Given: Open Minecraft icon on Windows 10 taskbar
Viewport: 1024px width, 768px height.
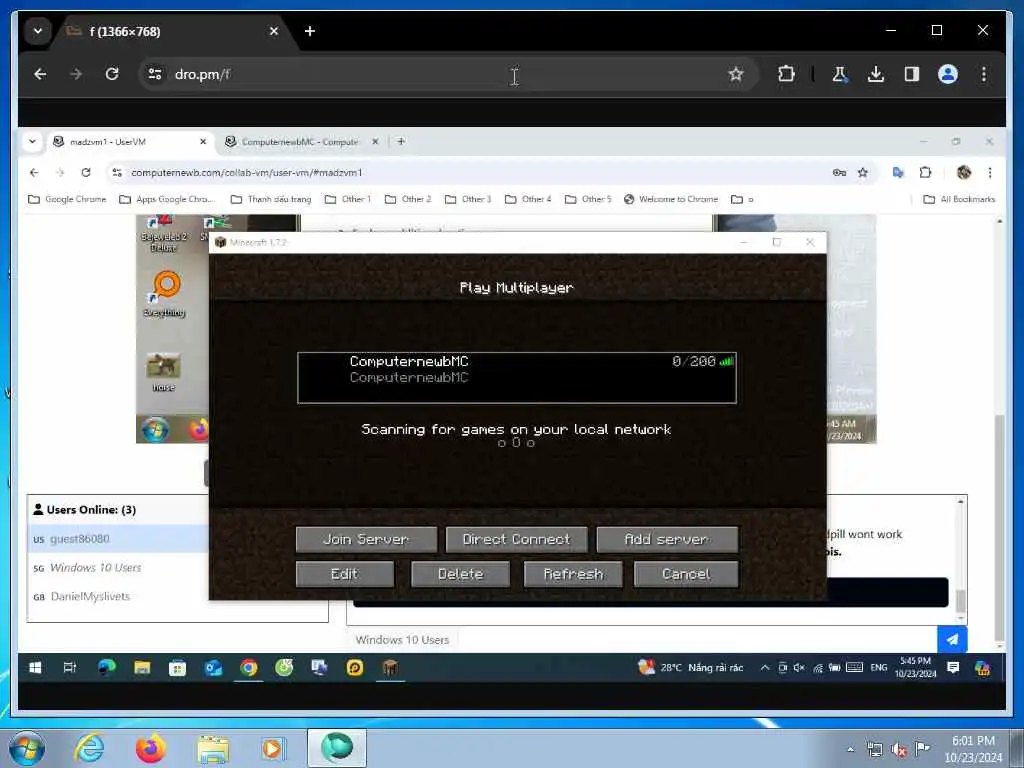Looking at the screenshot, I should [390, 667].
